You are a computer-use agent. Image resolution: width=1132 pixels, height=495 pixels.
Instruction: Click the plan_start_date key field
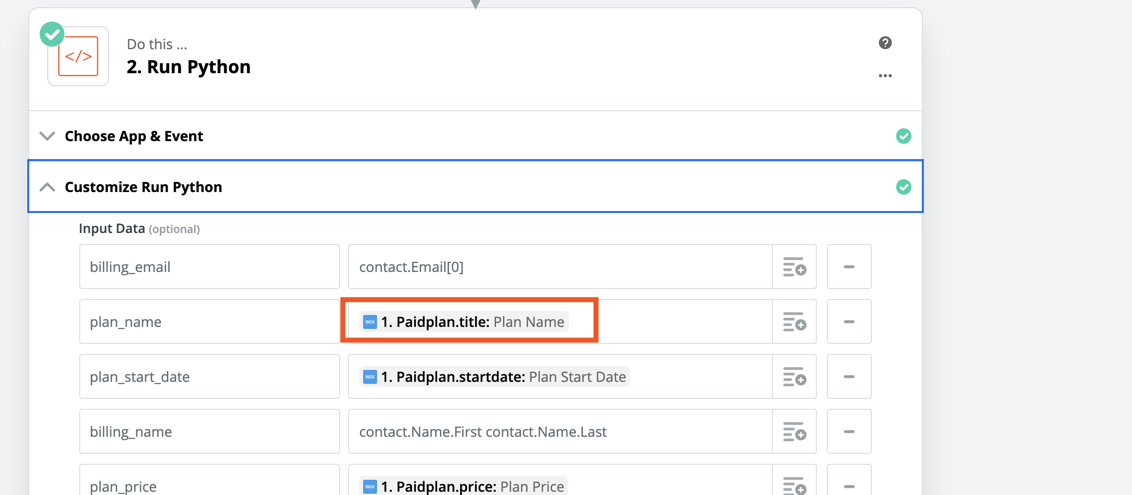(209, 377)
